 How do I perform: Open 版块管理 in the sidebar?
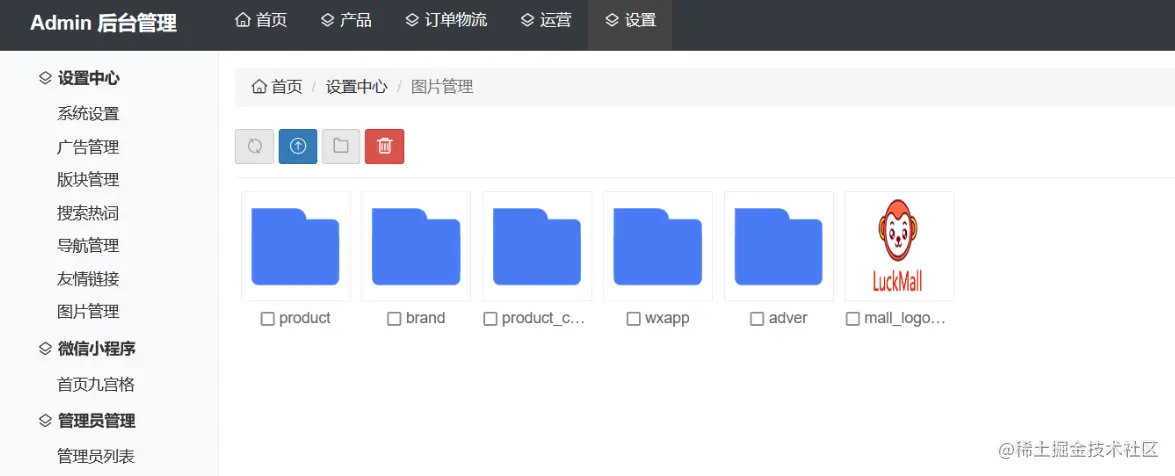88,180
